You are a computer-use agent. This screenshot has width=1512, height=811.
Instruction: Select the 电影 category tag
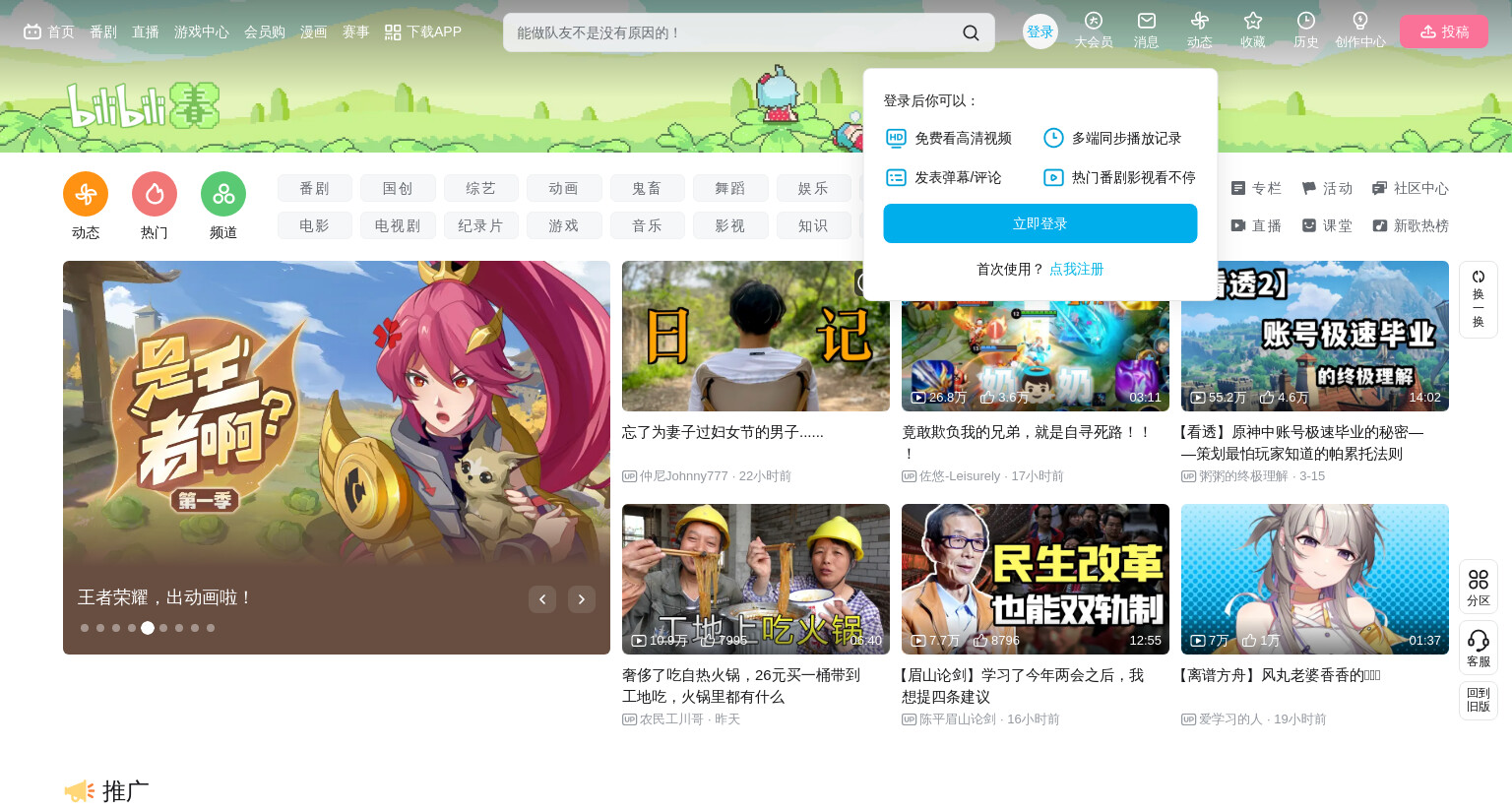[315, 225]
